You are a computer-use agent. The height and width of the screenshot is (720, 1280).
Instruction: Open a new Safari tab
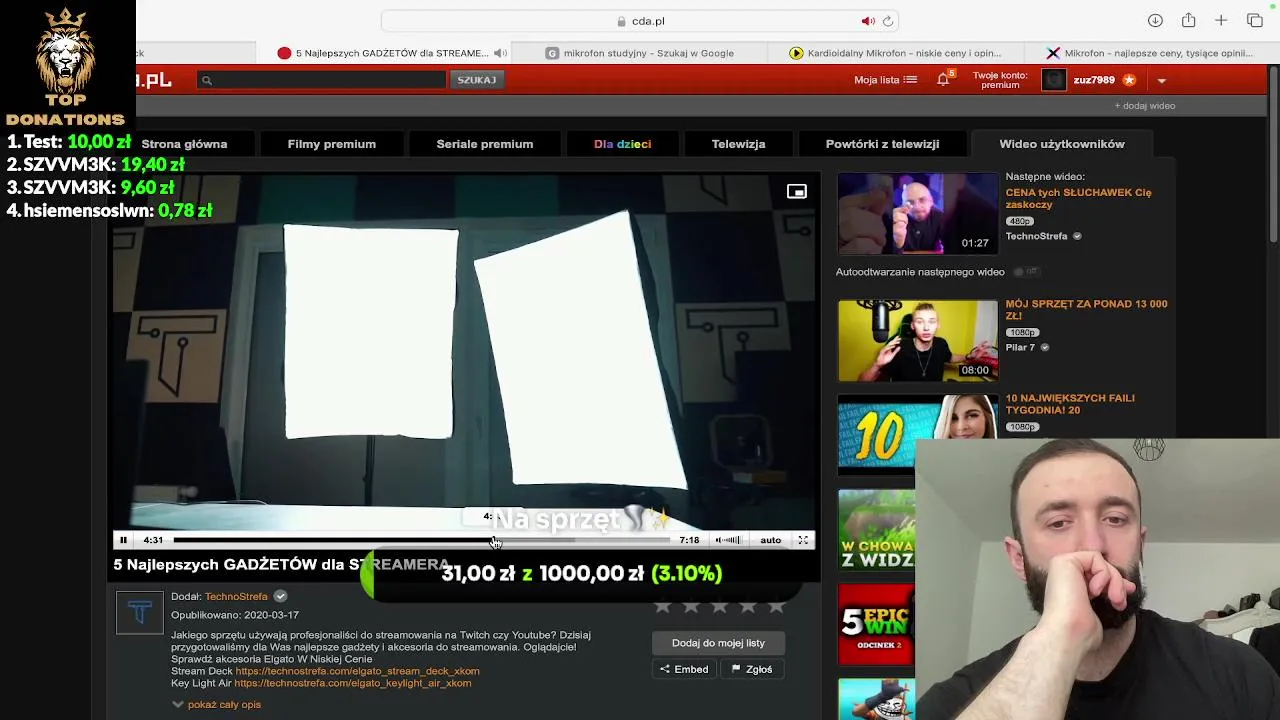pos(1221,21)
